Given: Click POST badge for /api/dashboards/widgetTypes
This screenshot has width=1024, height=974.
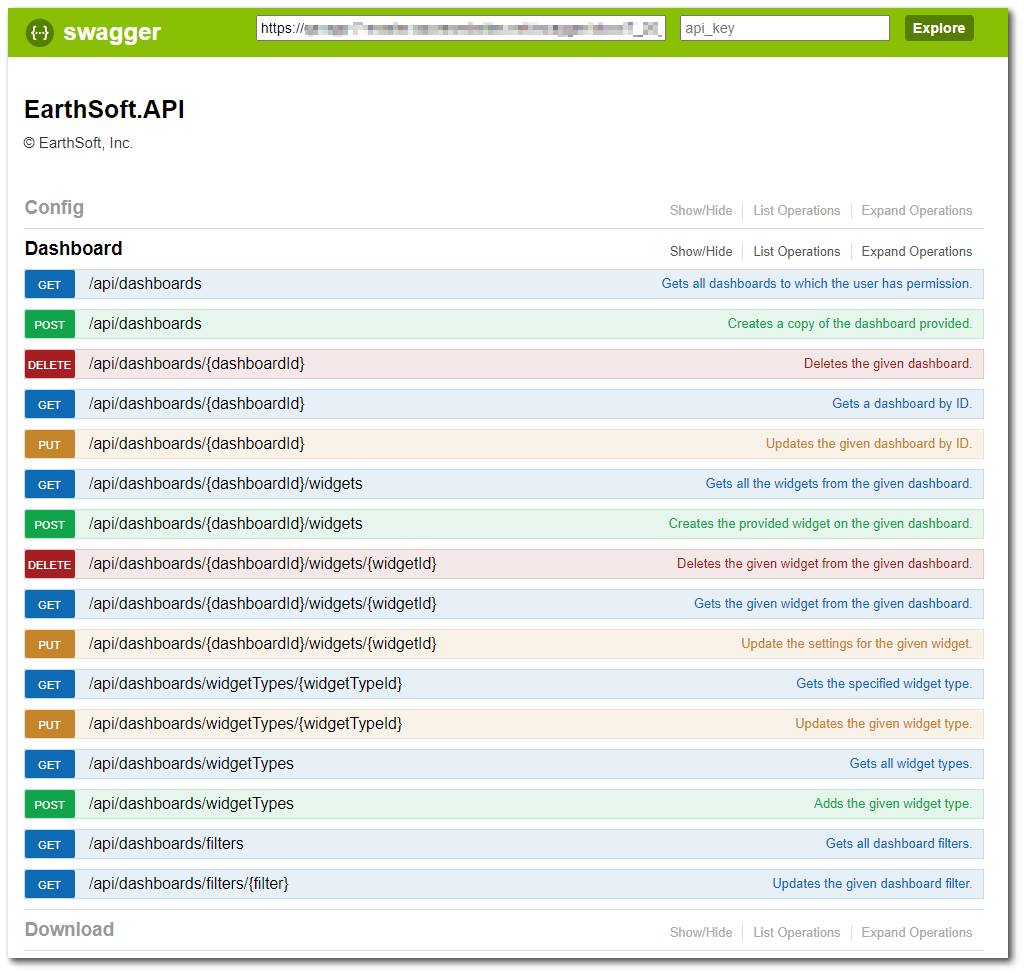Looking at the screenshot, I should tap(50, 805).
